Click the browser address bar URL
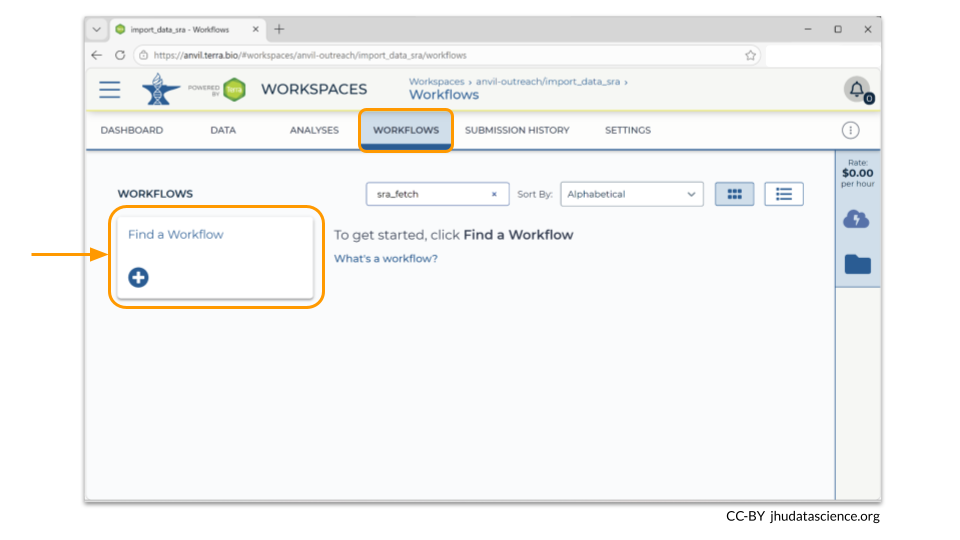Viewport: 960px width, 540px height. tap(310, 55)
